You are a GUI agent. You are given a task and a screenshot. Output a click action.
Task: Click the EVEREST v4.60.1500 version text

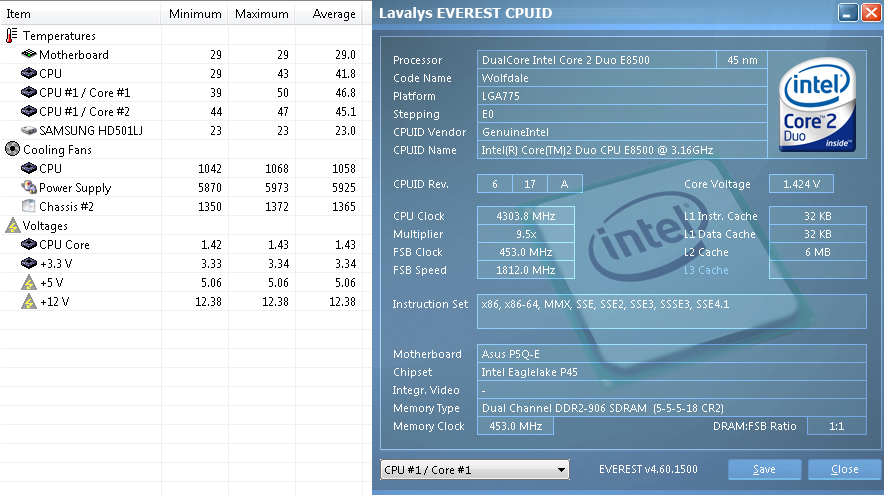(648, 469)
